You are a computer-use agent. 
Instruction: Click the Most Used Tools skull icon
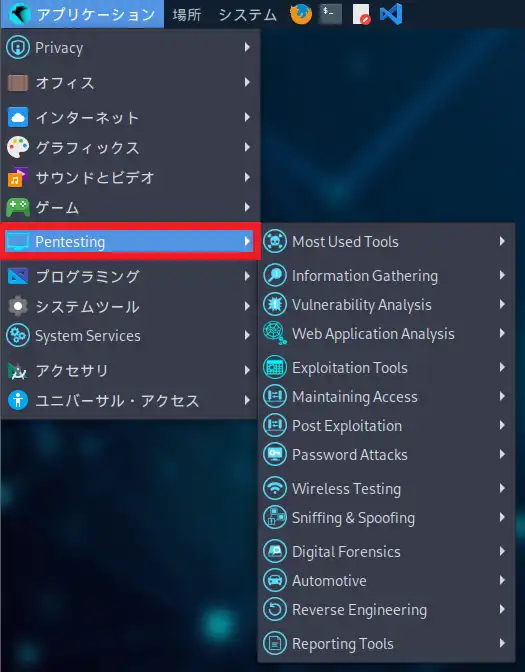(275, 241)
